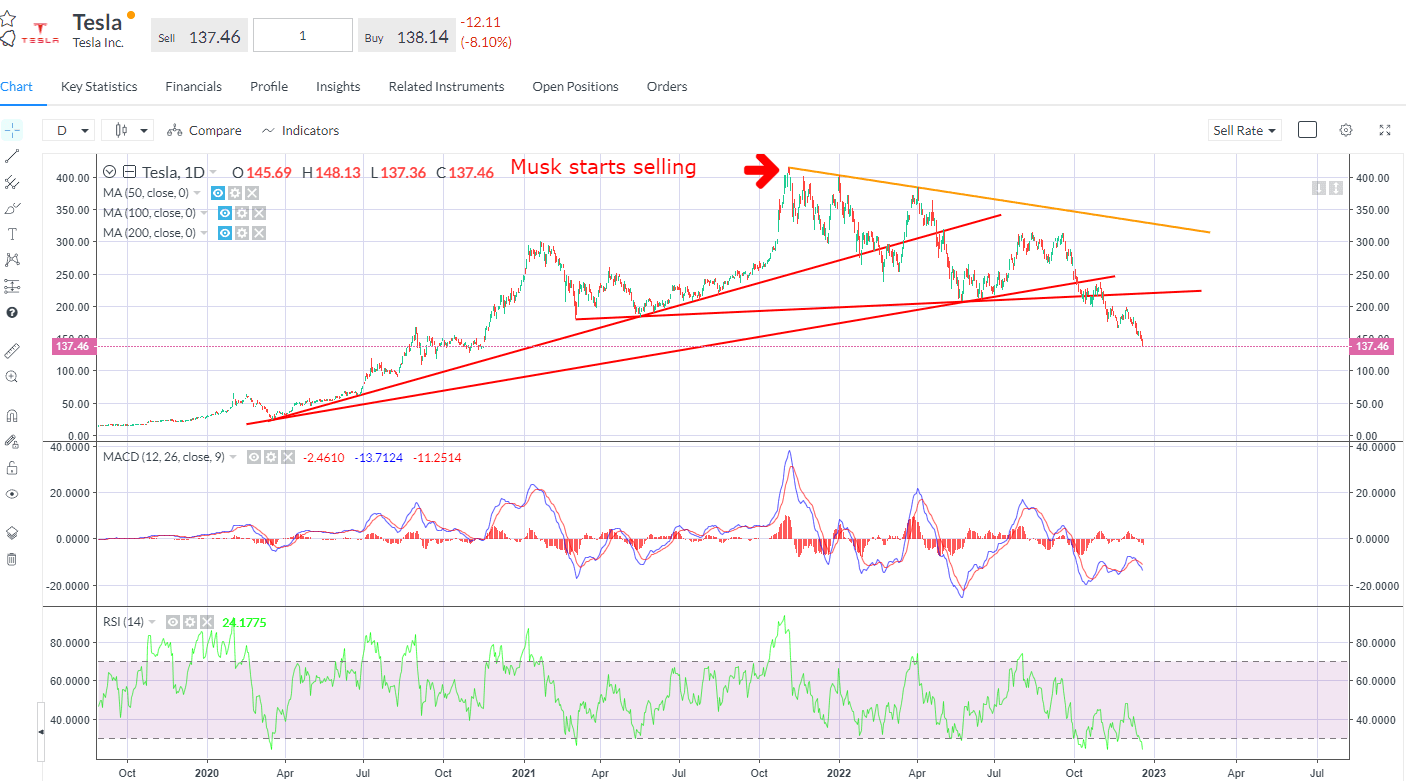
Task: Open the D timeframe dropdown
Action: tap(69, 131)
